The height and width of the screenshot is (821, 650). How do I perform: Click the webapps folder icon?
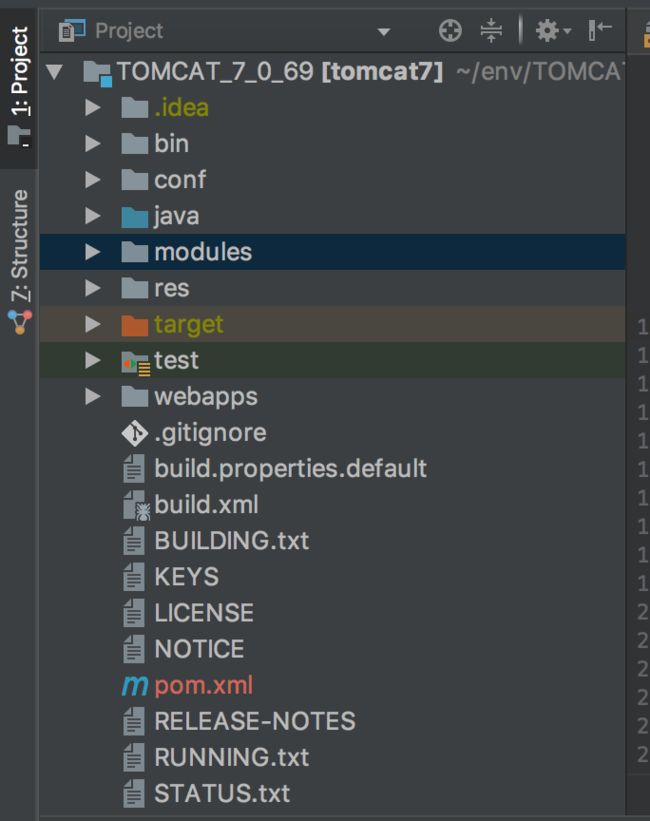(x=135, y=396)
